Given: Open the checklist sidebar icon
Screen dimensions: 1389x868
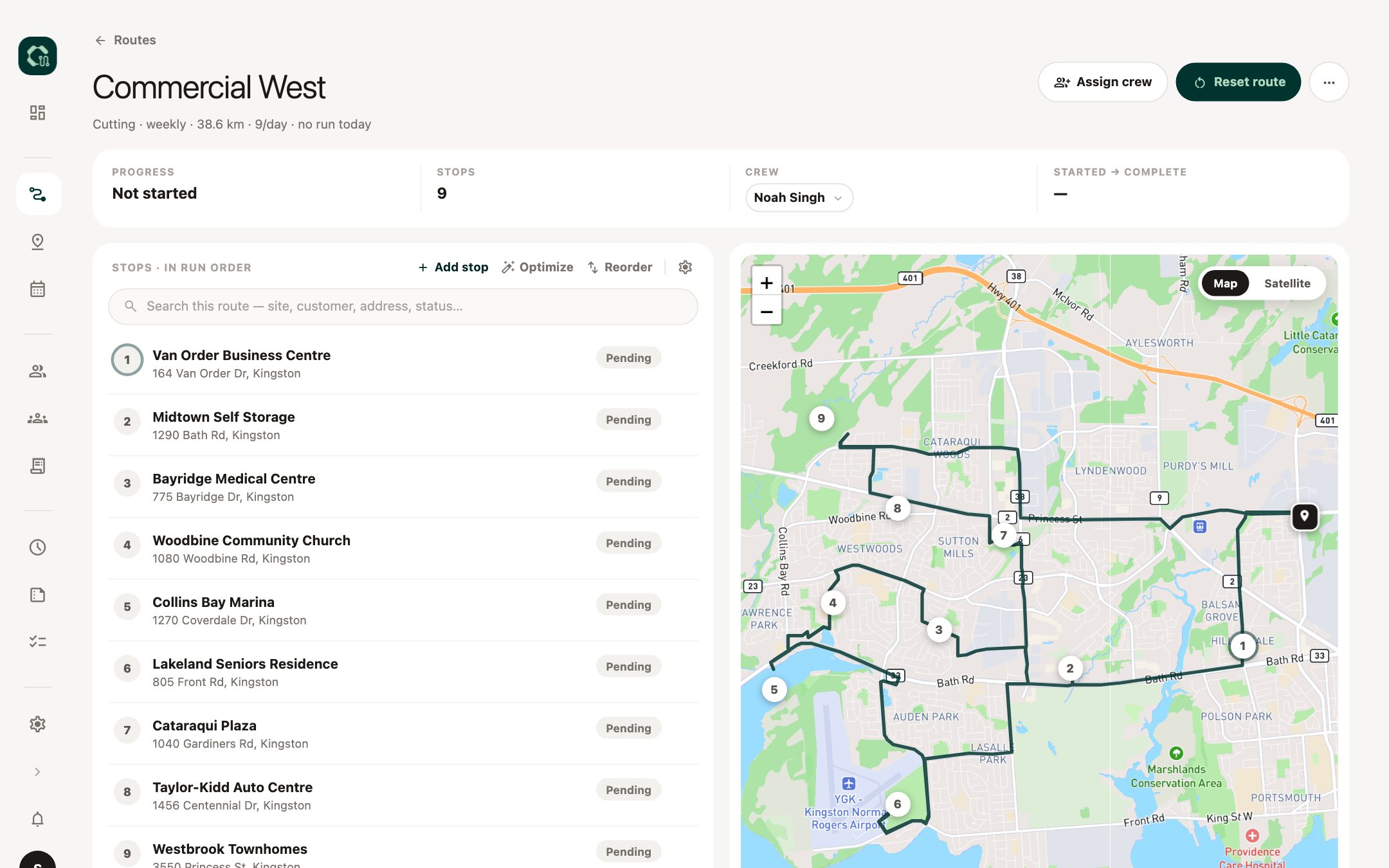Looking at the screenshot, I should (37, 642).
